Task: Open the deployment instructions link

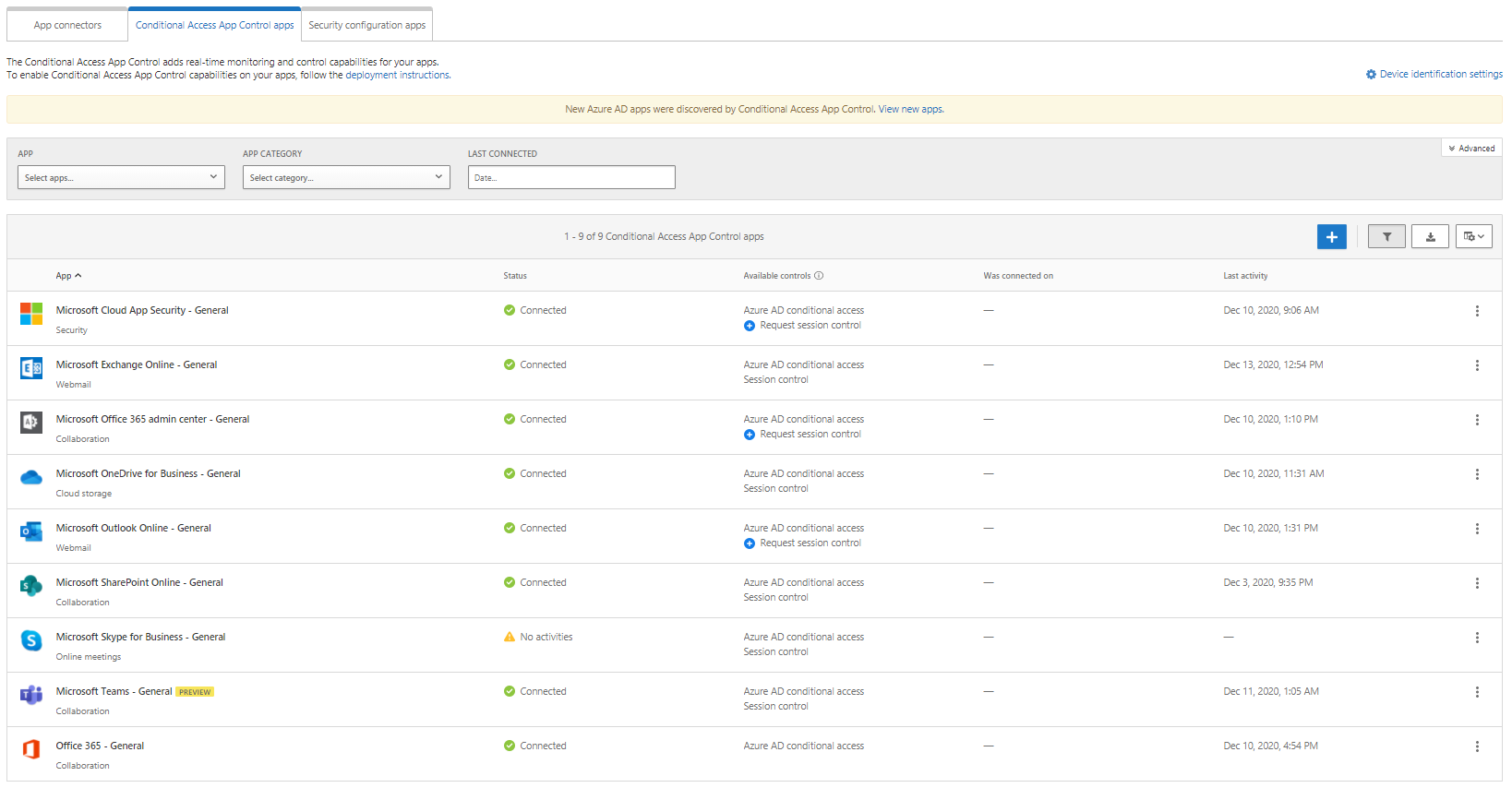Action: 397,76
